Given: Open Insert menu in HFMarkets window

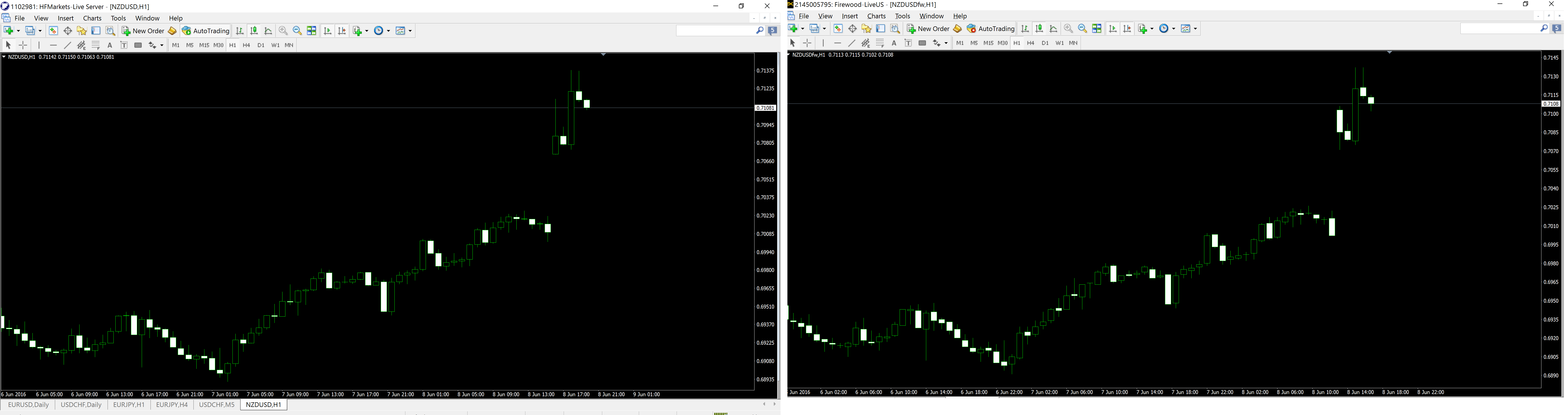Looking at the screenshot, I should tap(66, 18).
